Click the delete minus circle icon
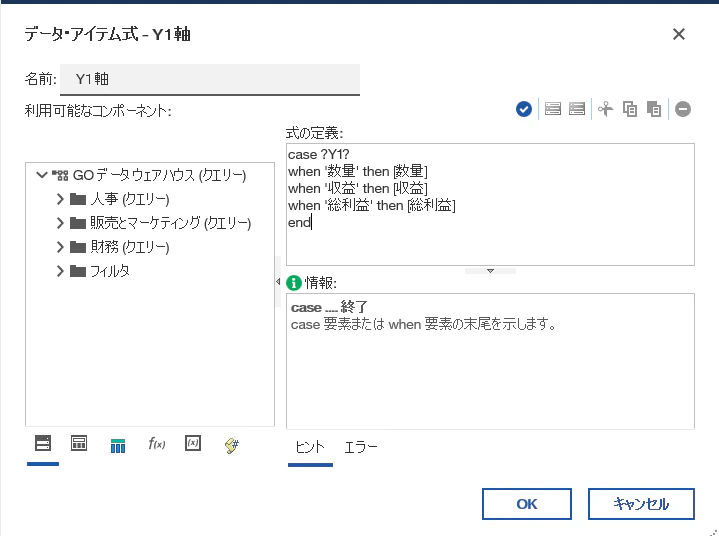Image resolution: width=719 pixels, height=536 pixels. pyautogui.click(x=683, y=109)
